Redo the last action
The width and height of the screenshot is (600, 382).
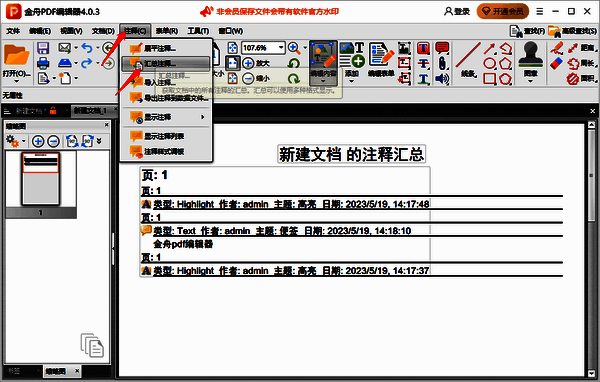[87, 63]
